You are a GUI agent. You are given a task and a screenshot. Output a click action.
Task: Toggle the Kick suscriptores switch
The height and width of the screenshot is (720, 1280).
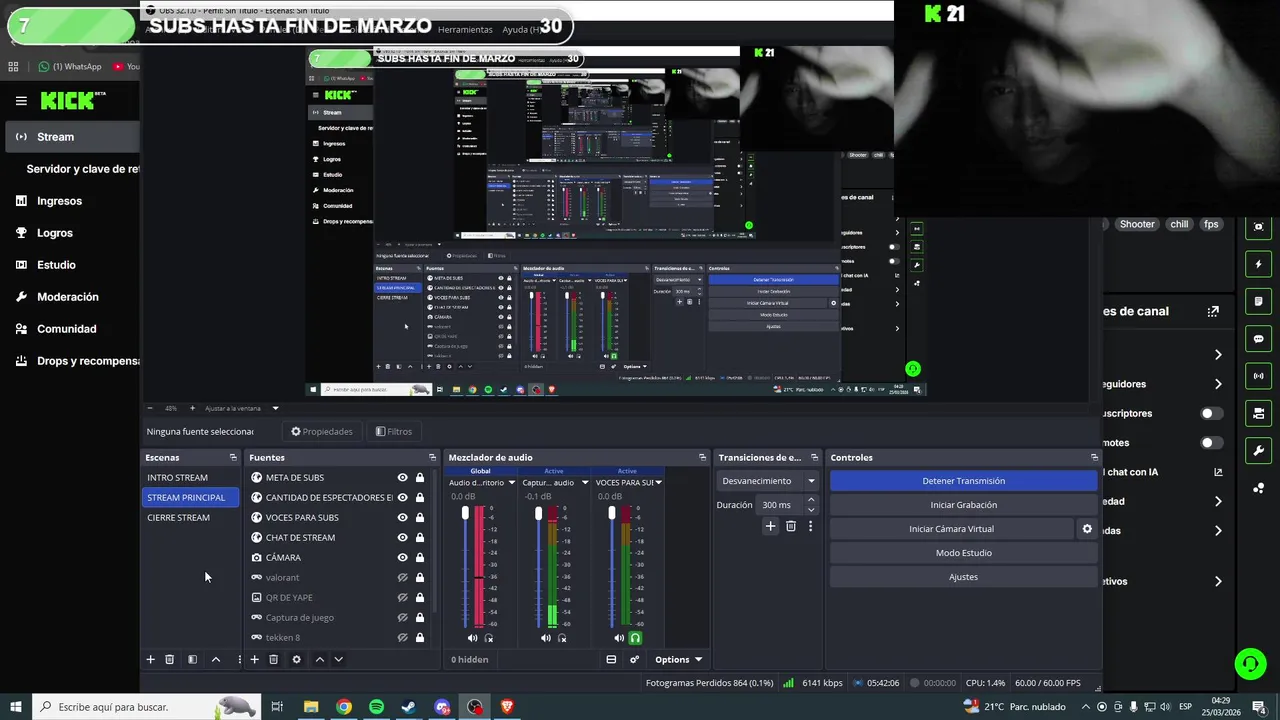tap(1211, 413)
